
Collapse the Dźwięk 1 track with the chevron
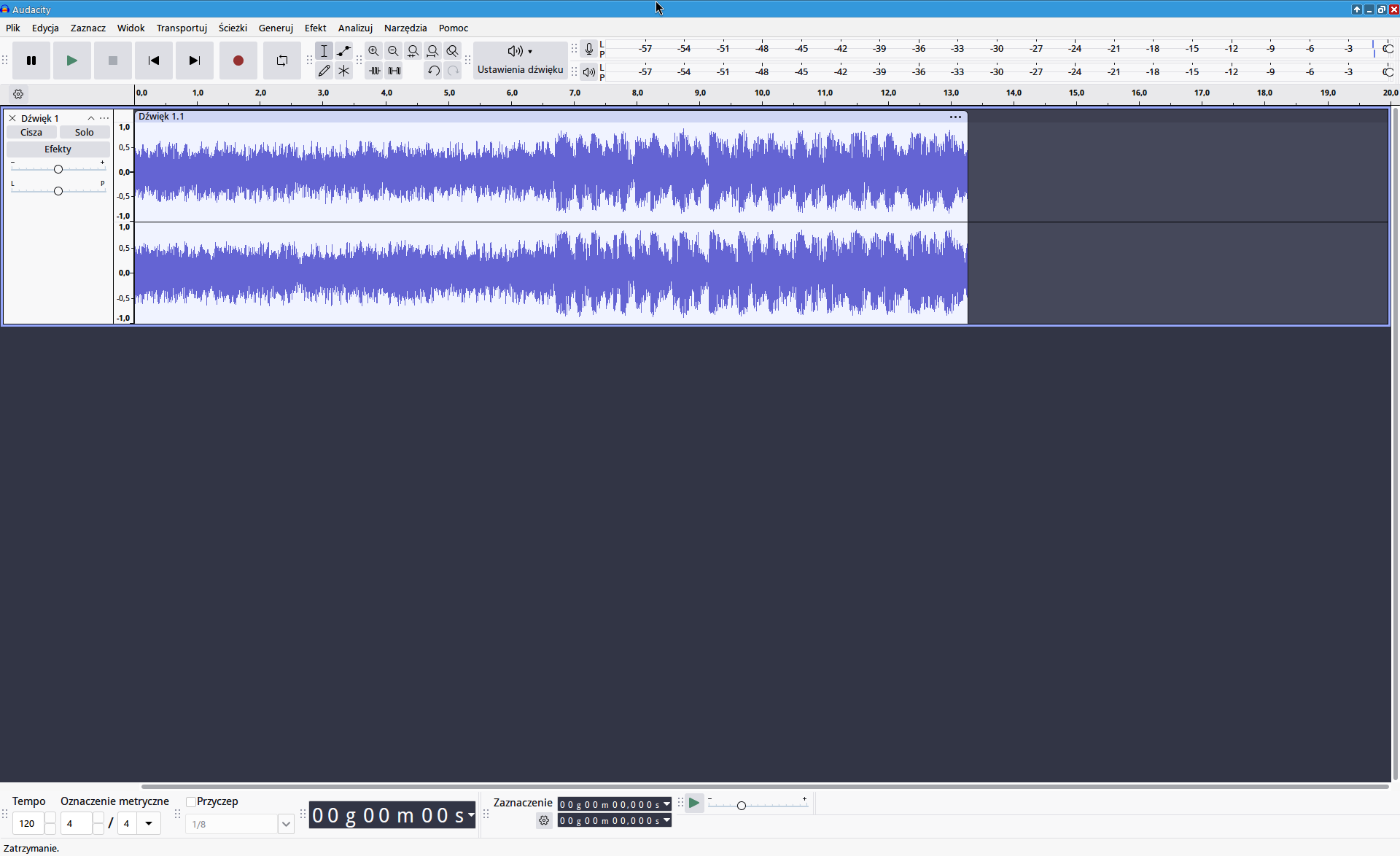(91, 118)
